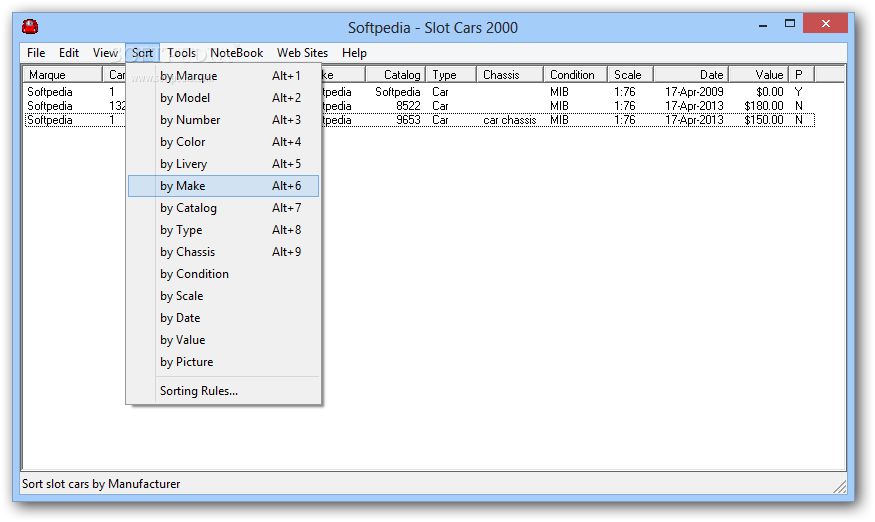Click the status bar sort description
Screen dimensions: 875x522
101,484
